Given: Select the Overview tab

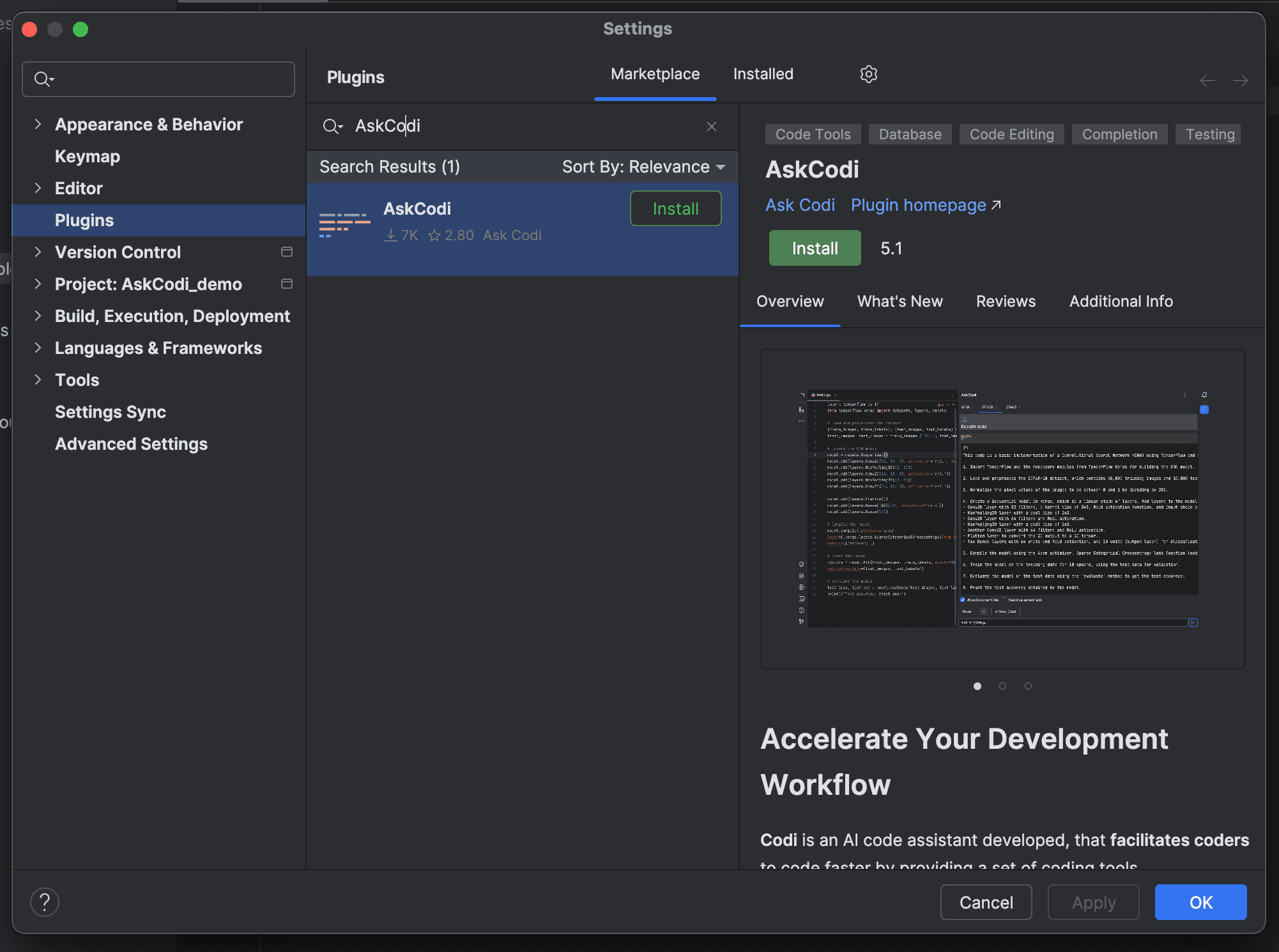Looking at the screenshot, I should point(790,302).
